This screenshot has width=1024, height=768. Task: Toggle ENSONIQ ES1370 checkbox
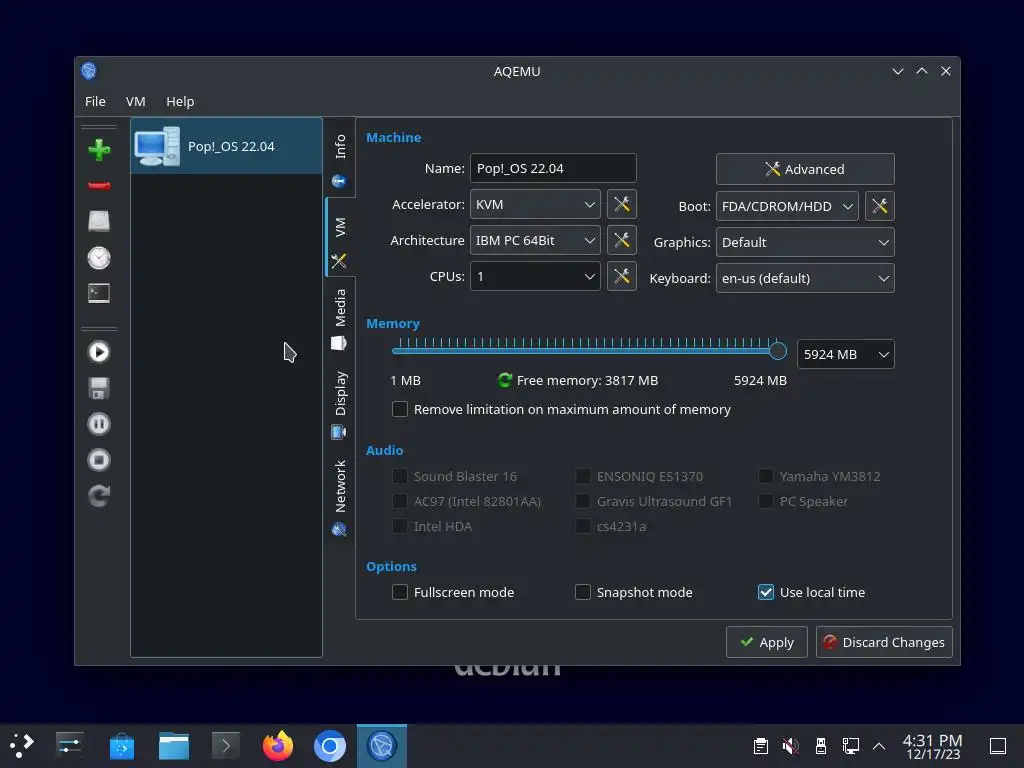pos(583,476)
